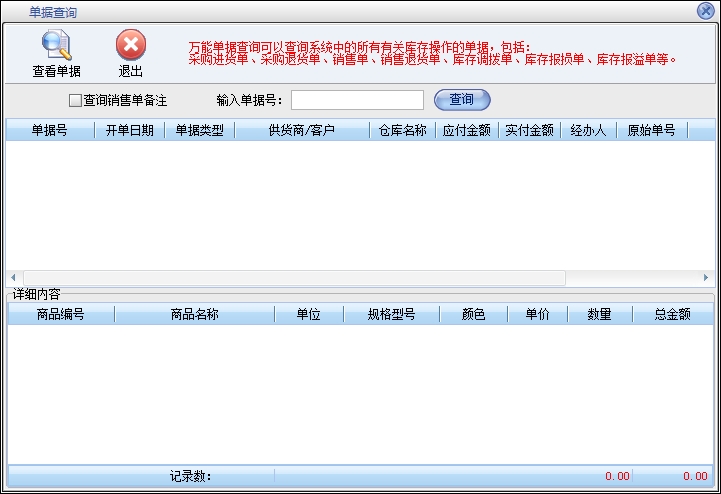Focus the 输入单据号 text field
The width and height of the screenshot is (721, 494).
[x=357, y=100]
